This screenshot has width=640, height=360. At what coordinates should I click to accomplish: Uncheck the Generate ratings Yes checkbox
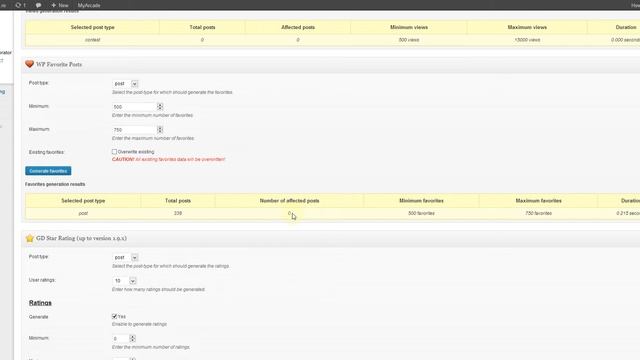point(114,316)
